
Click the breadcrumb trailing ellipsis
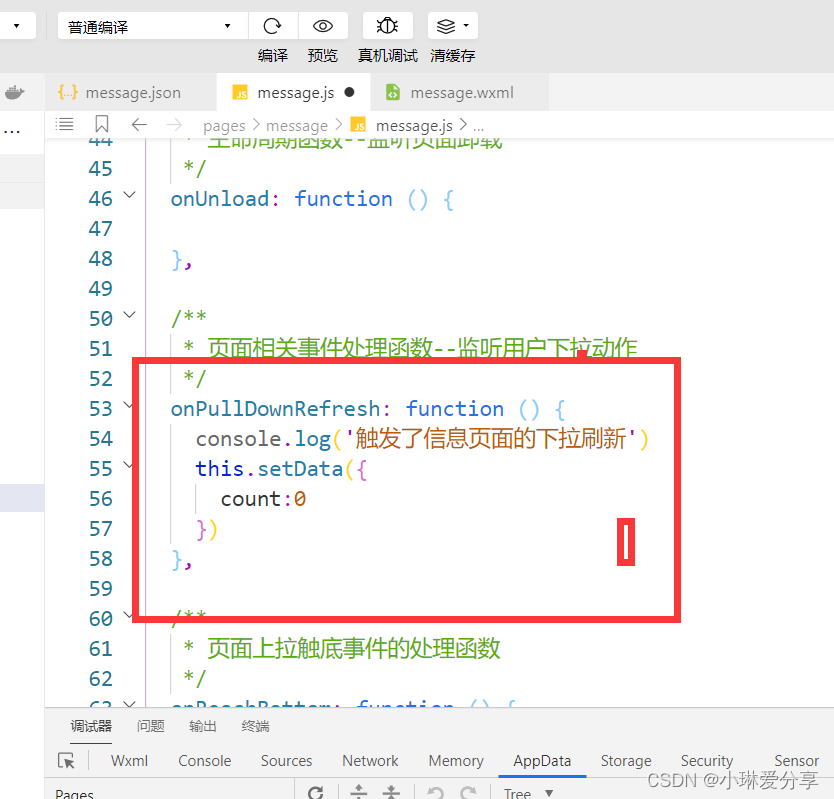click(x=478, y=127)
